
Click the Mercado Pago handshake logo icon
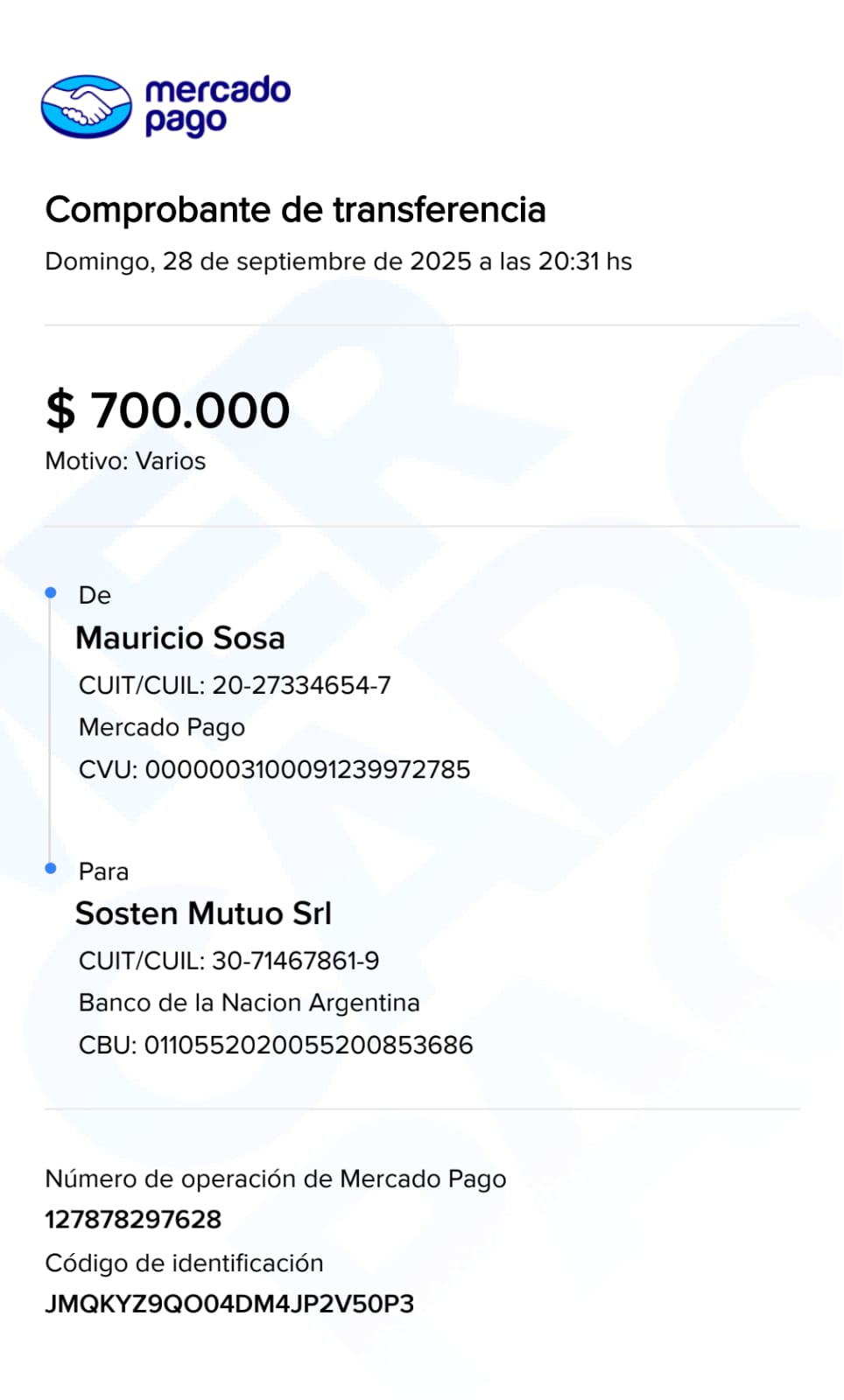[86, 107]
